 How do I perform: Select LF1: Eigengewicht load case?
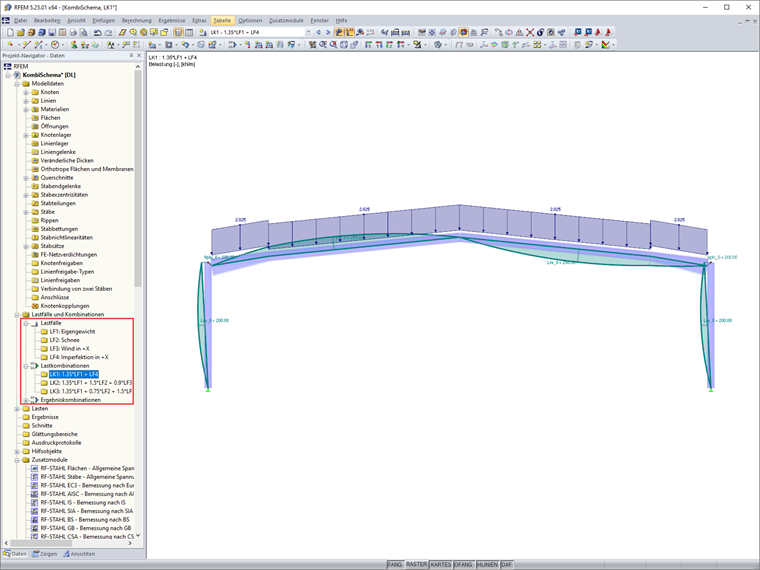tap(72, 332)
